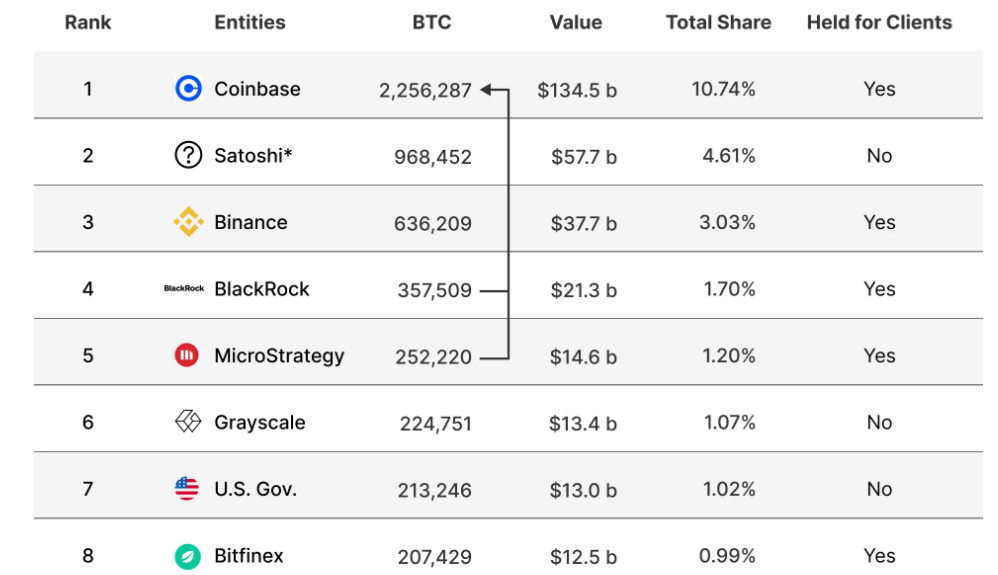Click the Value column header
The image size is (998, 575).
pyautogui.click(x=576, y=22)
